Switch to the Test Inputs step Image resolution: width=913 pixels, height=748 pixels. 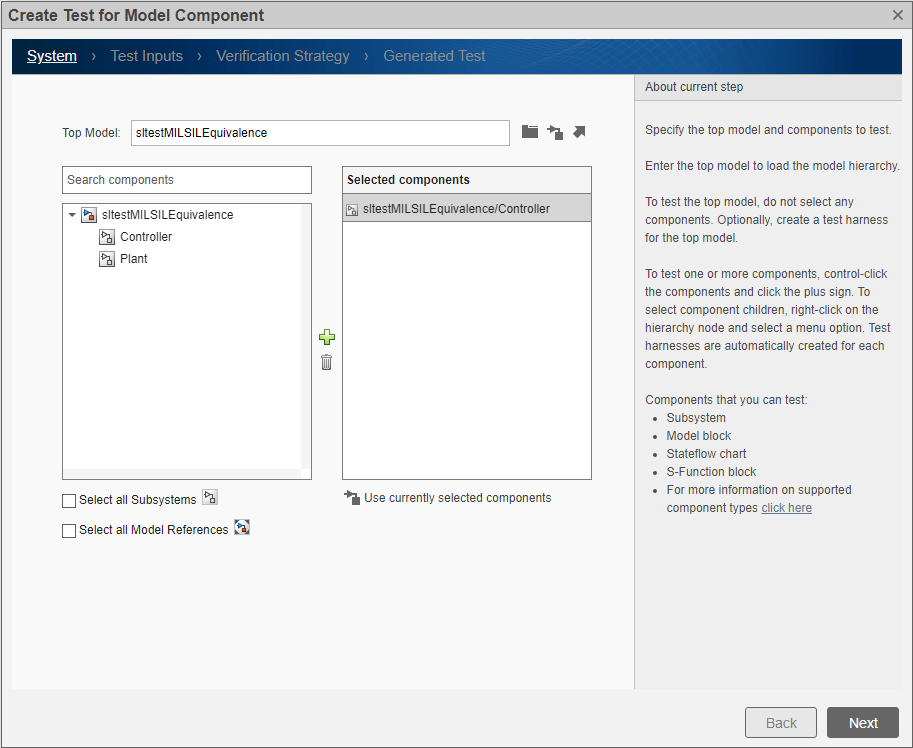[x=146, y=56]
